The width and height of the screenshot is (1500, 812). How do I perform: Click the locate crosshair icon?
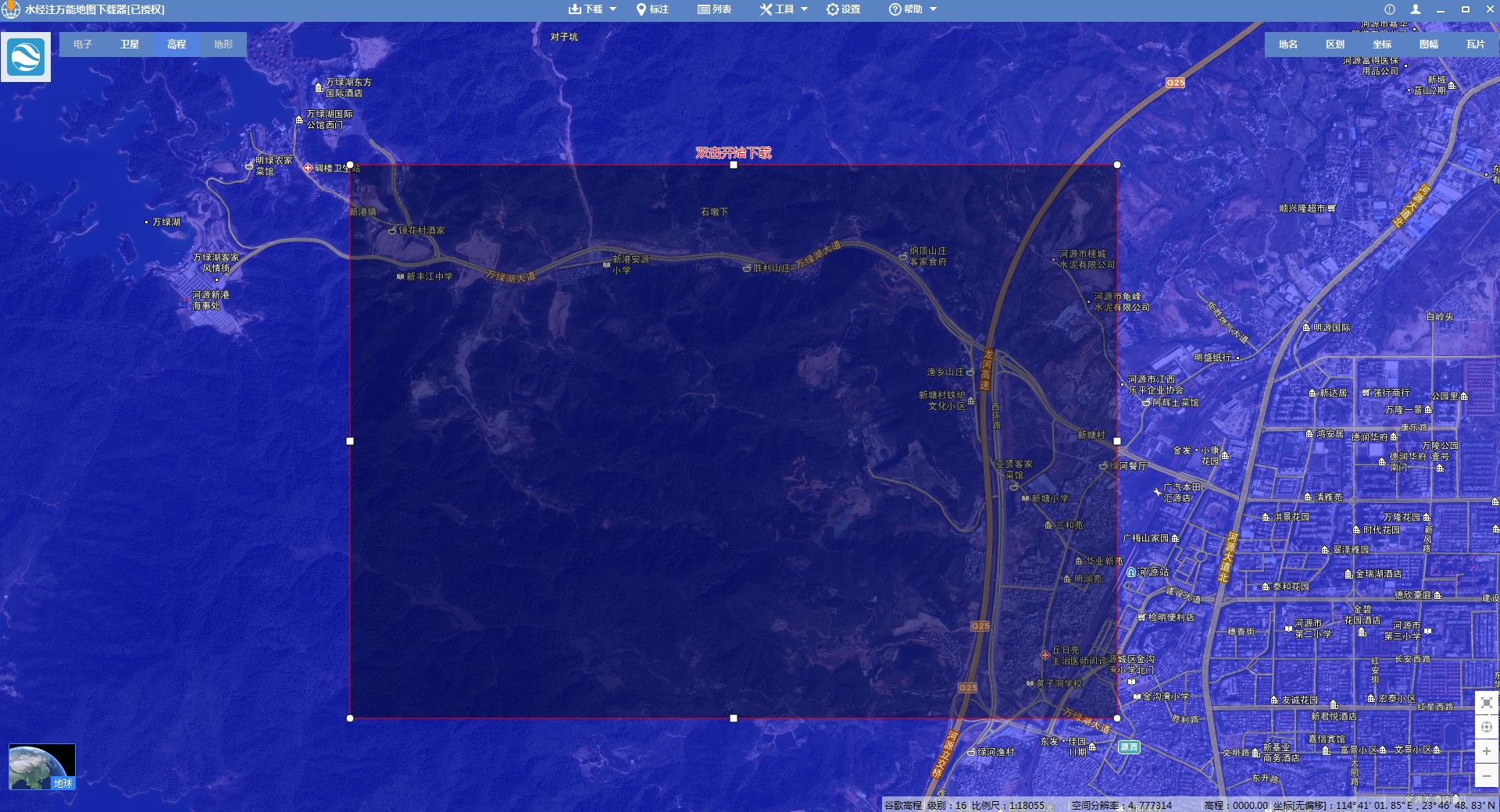(1487, 727)
